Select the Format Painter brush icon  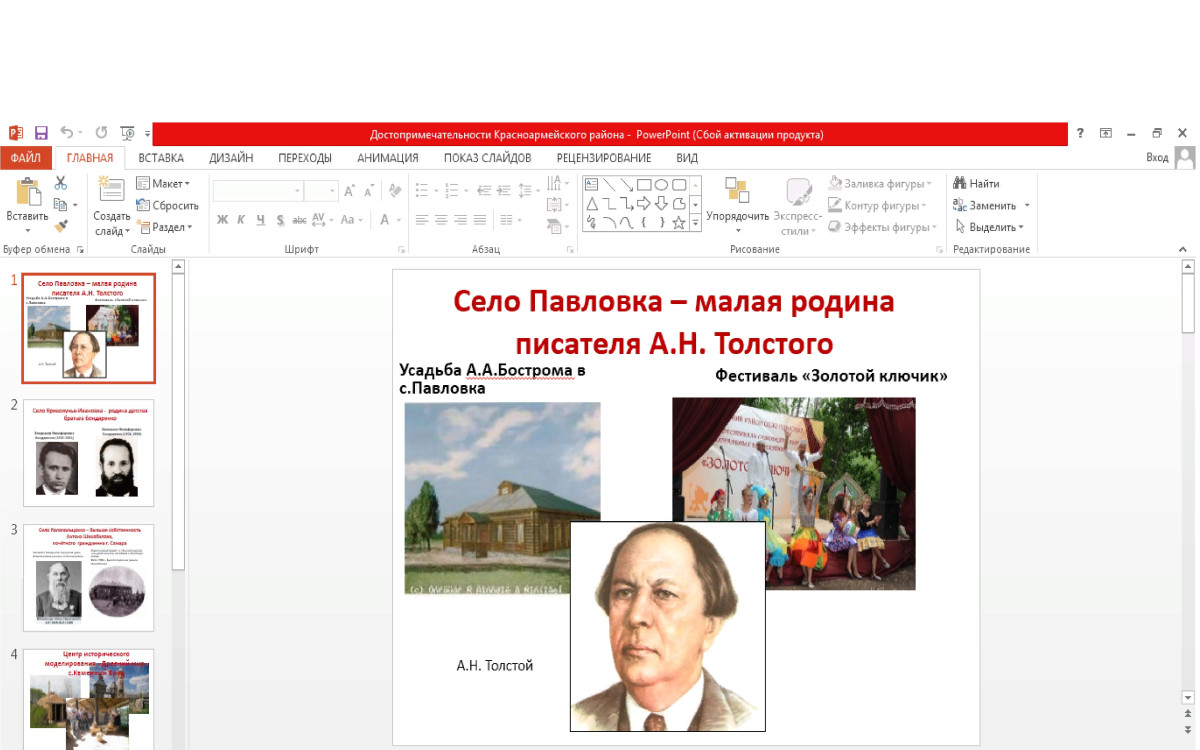pyautogui.click(x=61, y=227)
